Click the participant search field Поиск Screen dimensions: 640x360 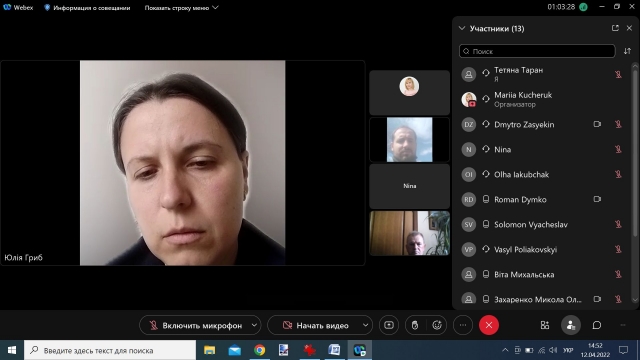click(537, 51)
